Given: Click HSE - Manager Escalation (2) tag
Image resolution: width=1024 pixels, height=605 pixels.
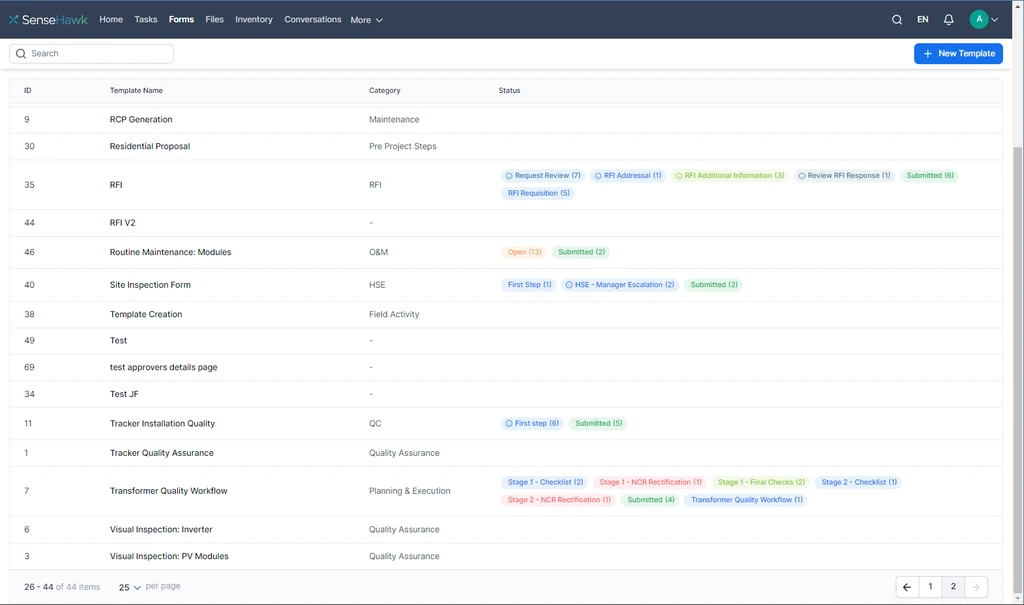Looking at the screenshot, I should click(620, 285).
